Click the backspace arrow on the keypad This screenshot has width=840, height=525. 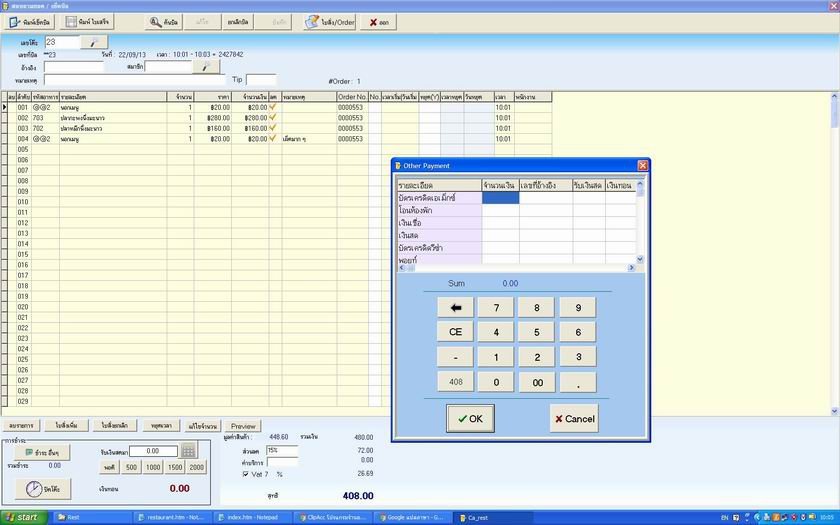455,308
